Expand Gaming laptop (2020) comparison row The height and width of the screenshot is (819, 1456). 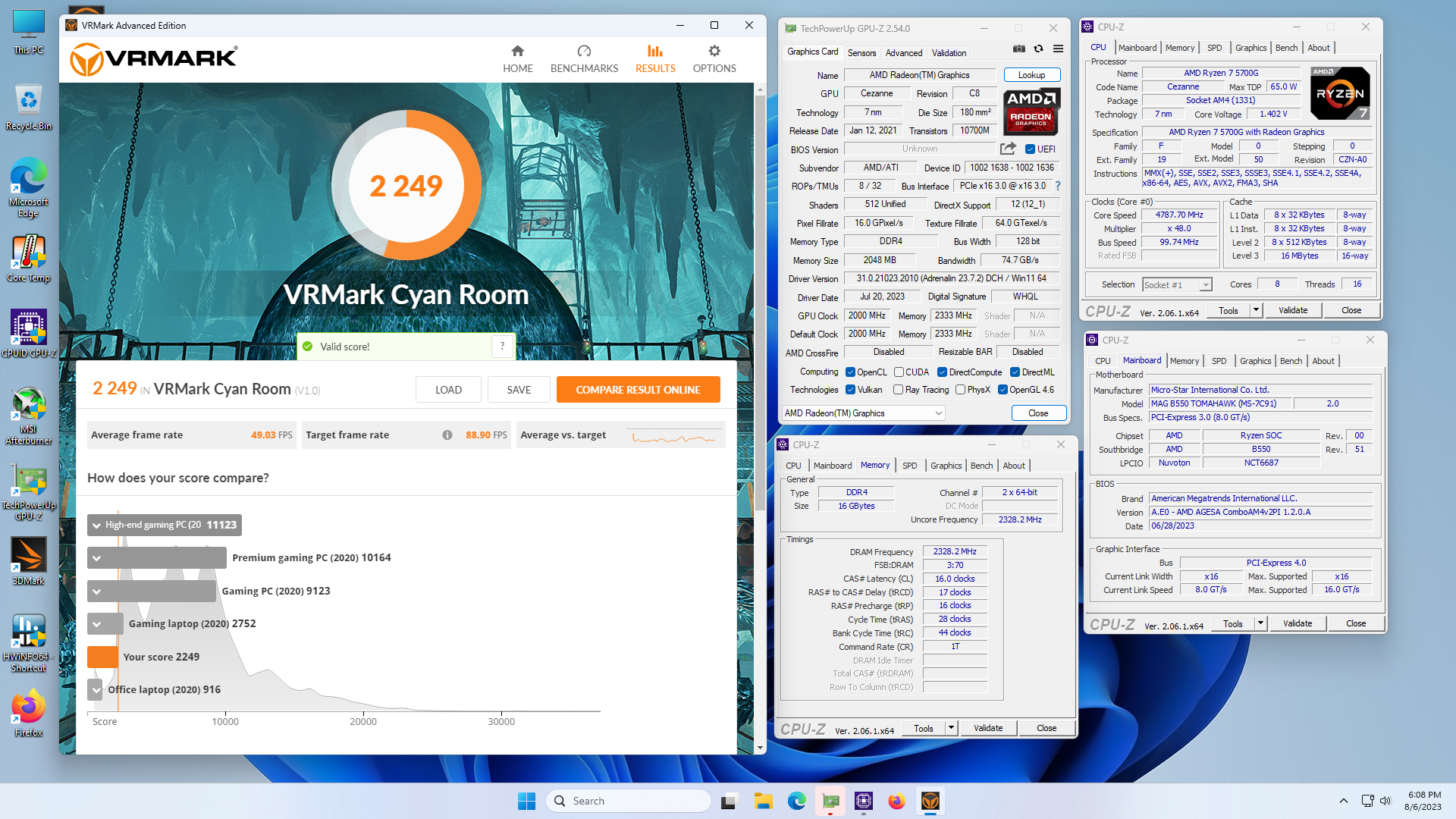tap(96, 624)
